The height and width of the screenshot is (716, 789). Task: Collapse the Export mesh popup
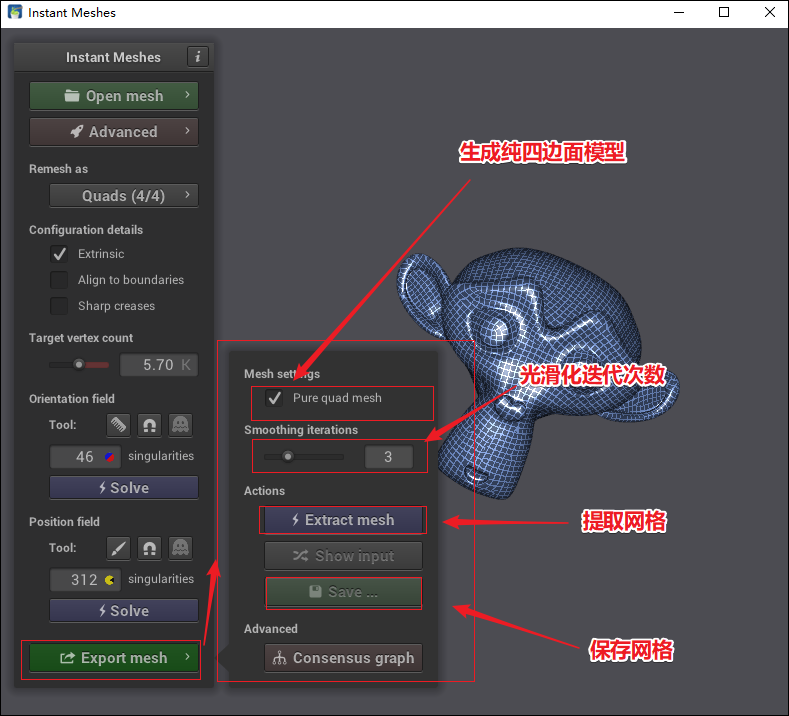coord(114,658)
